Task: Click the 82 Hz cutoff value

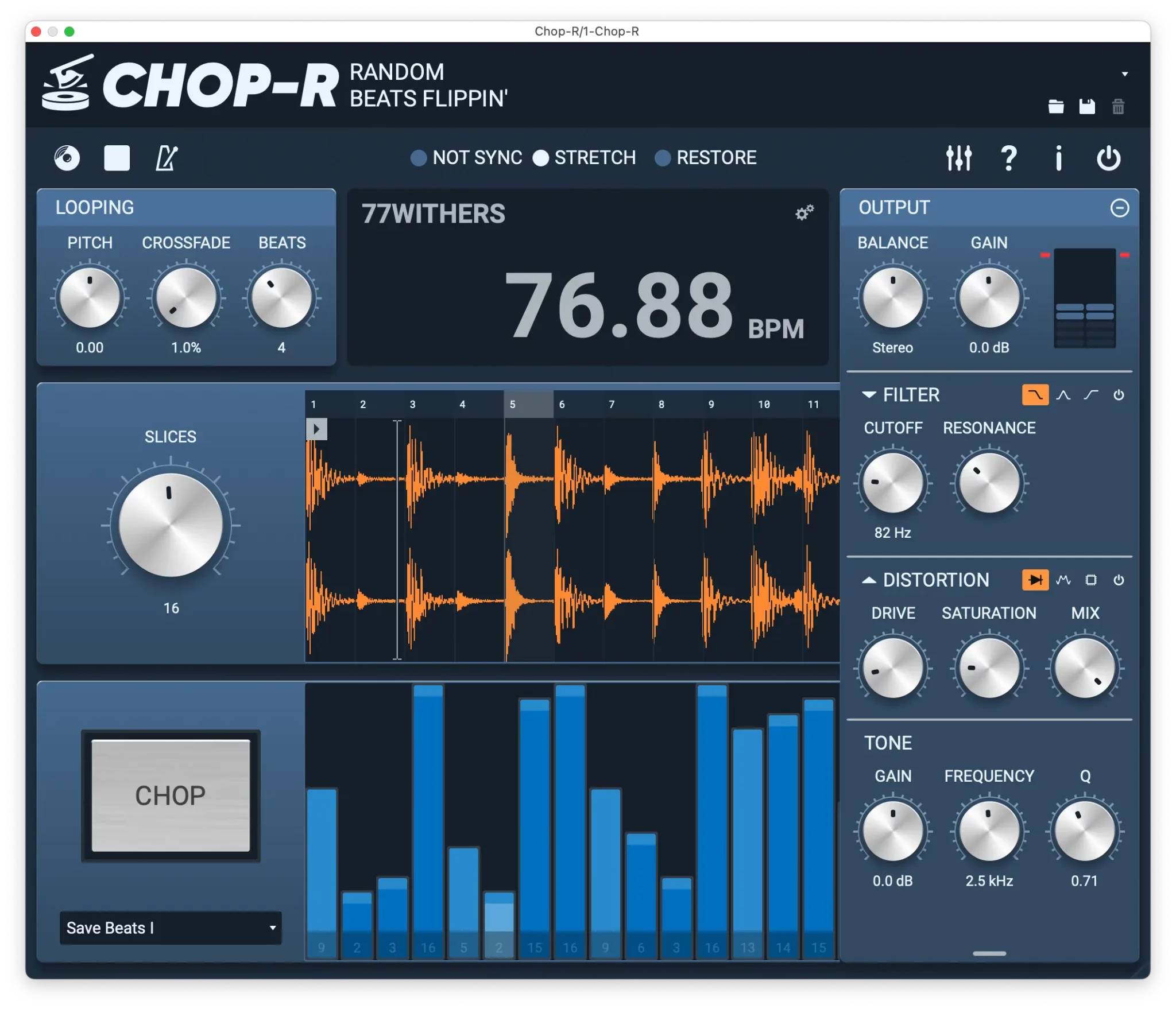Action: click(892, 533)
